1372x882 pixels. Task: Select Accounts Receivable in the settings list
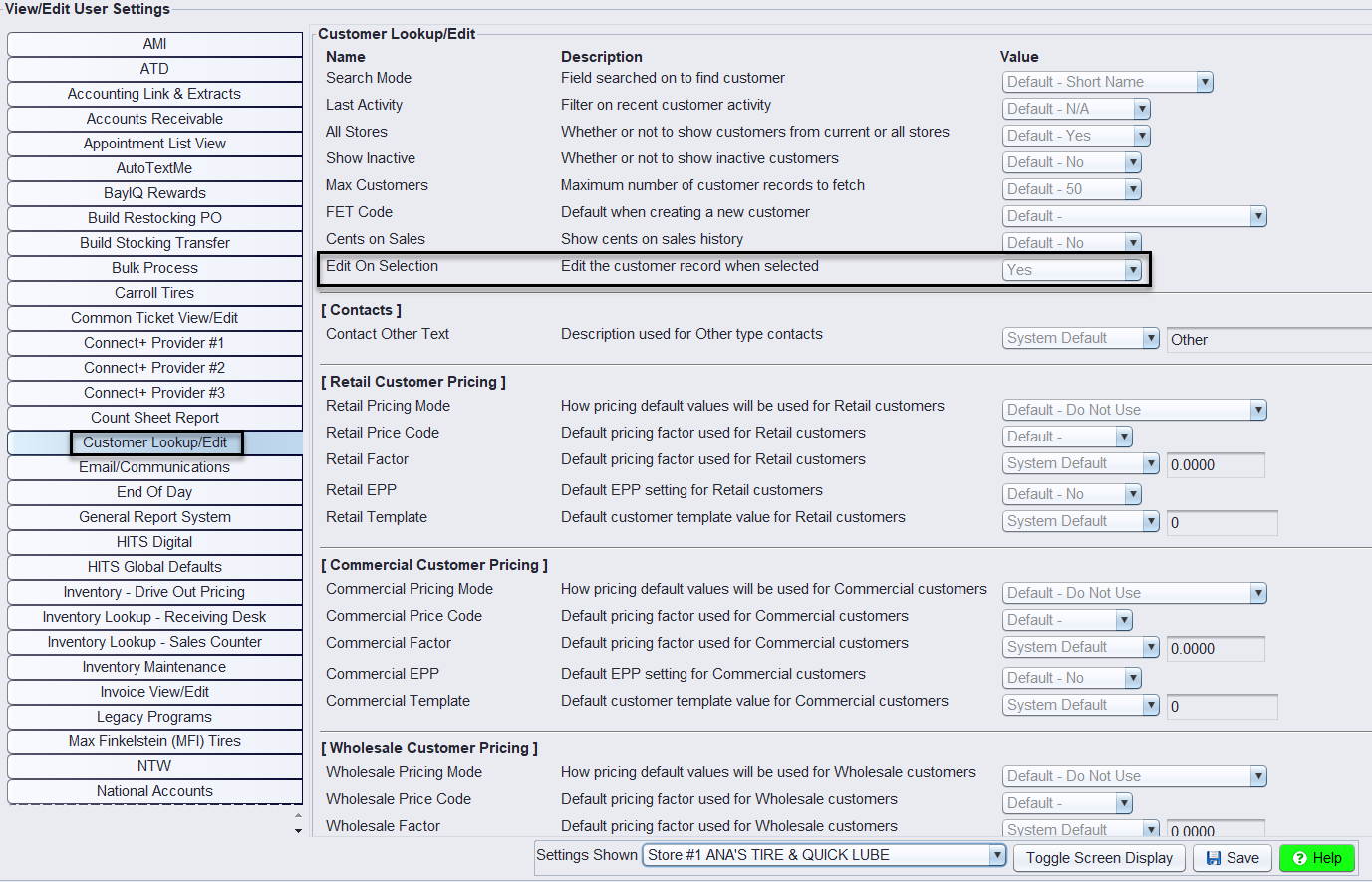pyautogui.click(x=154, y=119)
